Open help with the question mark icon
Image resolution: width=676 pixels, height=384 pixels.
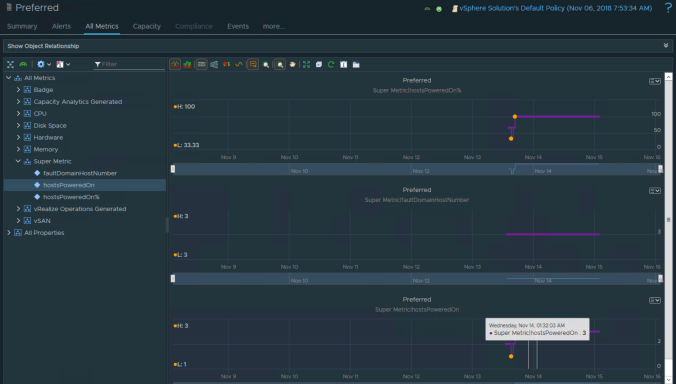pyautogui.click(x=668, y=8)
